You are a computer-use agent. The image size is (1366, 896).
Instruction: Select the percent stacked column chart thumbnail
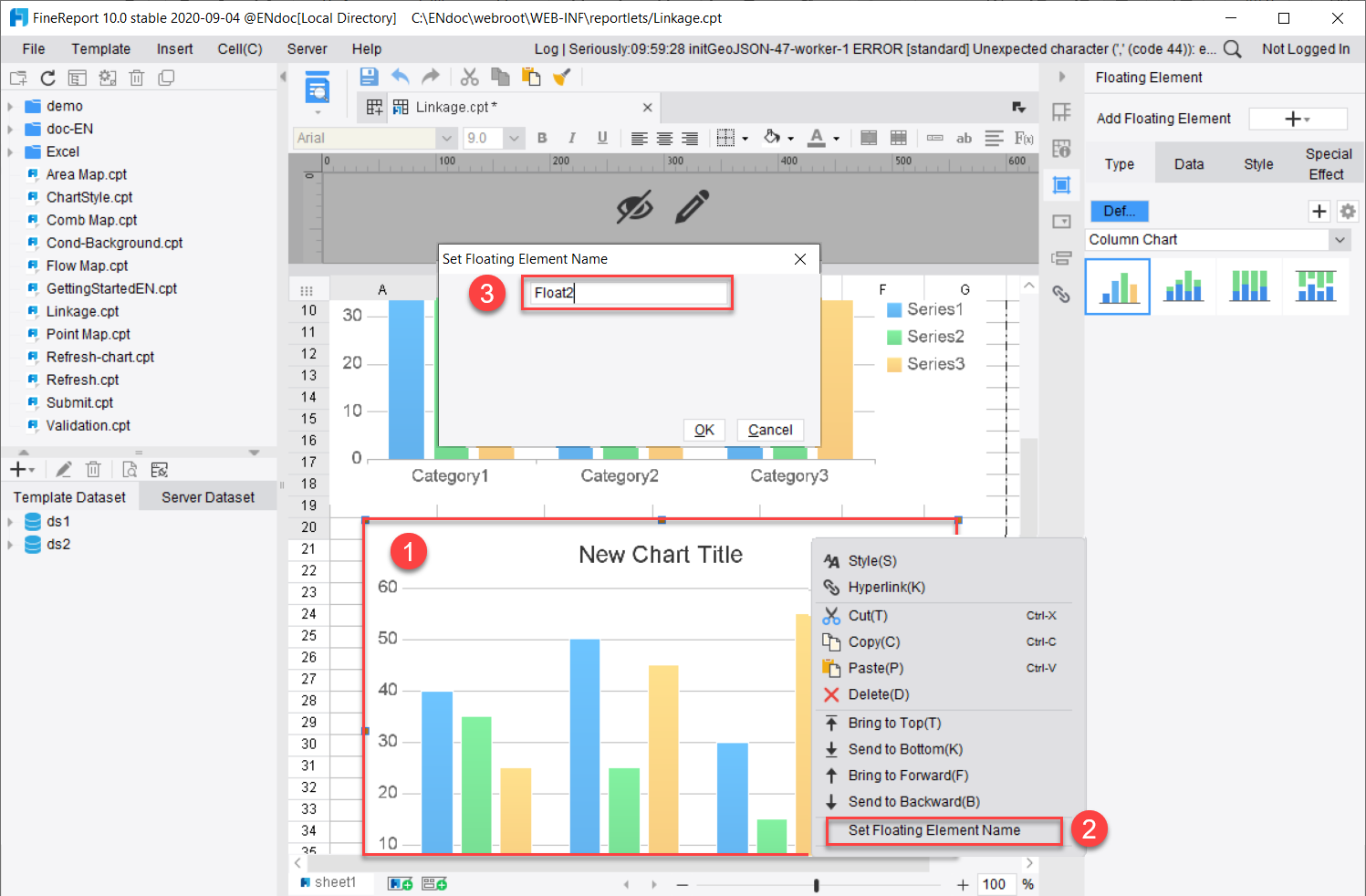tap(1249, 286)
